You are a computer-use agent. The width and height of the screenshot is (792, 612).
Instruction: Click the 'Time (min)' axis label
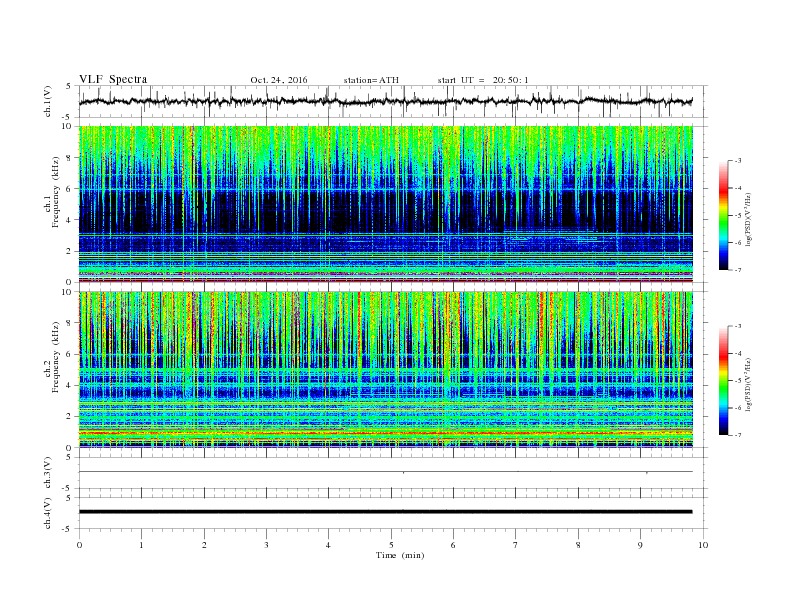coord(400,555)
